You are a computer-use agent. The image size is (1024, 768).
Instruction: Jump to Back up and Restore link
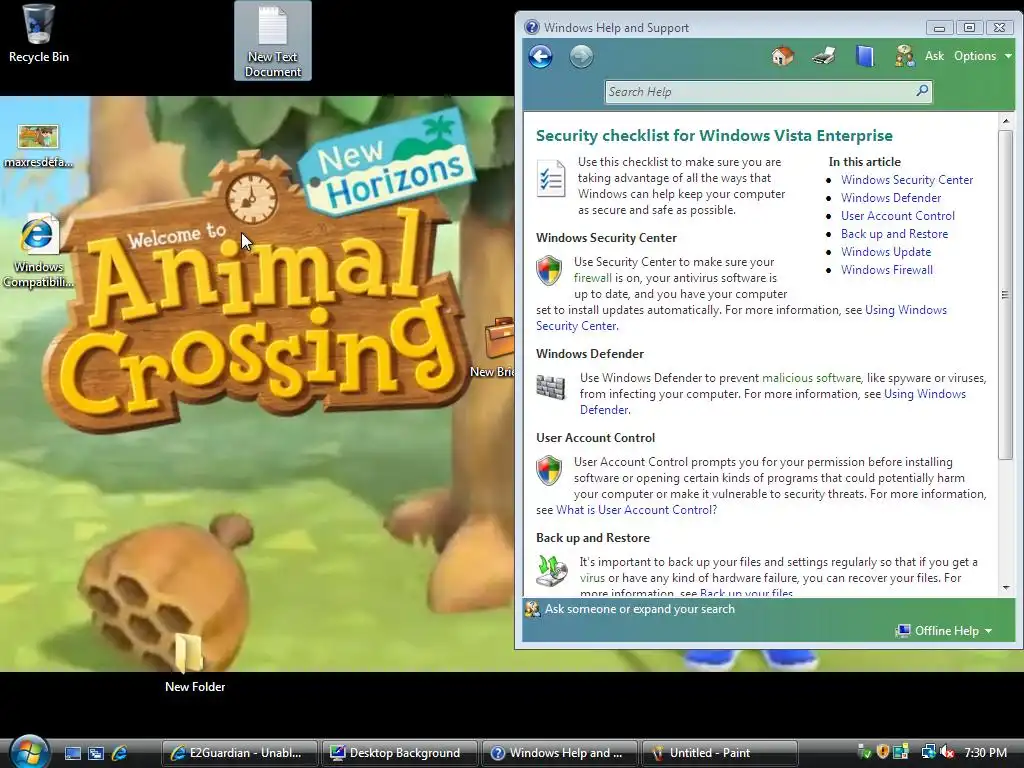tap(894, 234)
